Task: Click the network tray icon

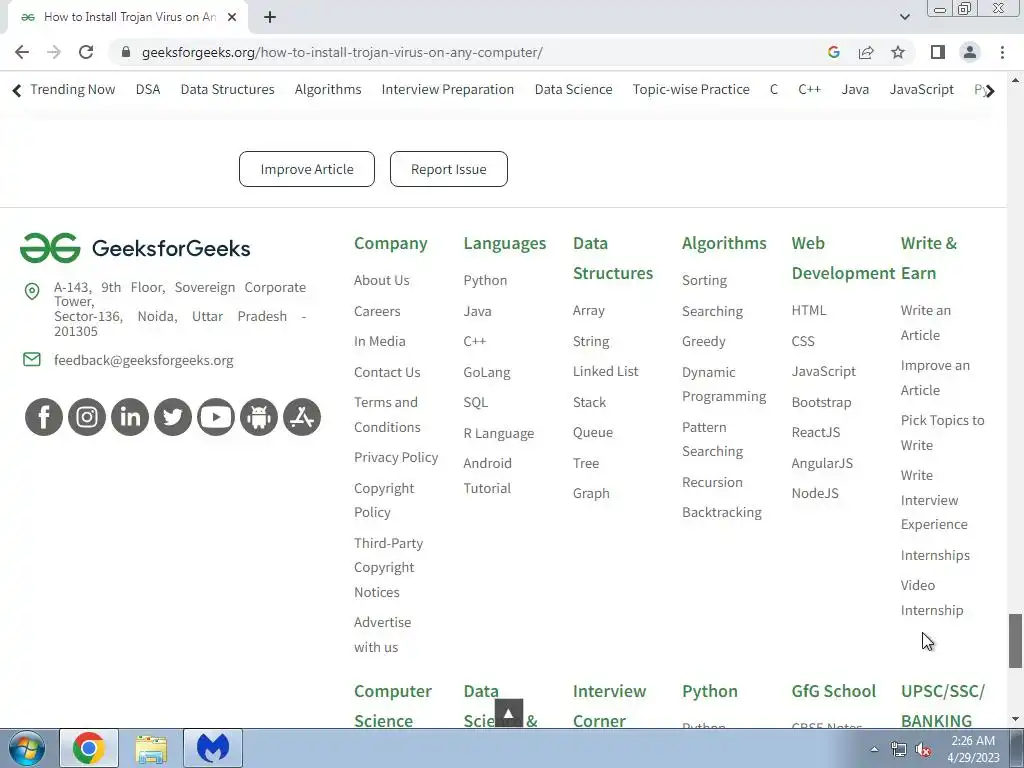Action: [899, 749]
